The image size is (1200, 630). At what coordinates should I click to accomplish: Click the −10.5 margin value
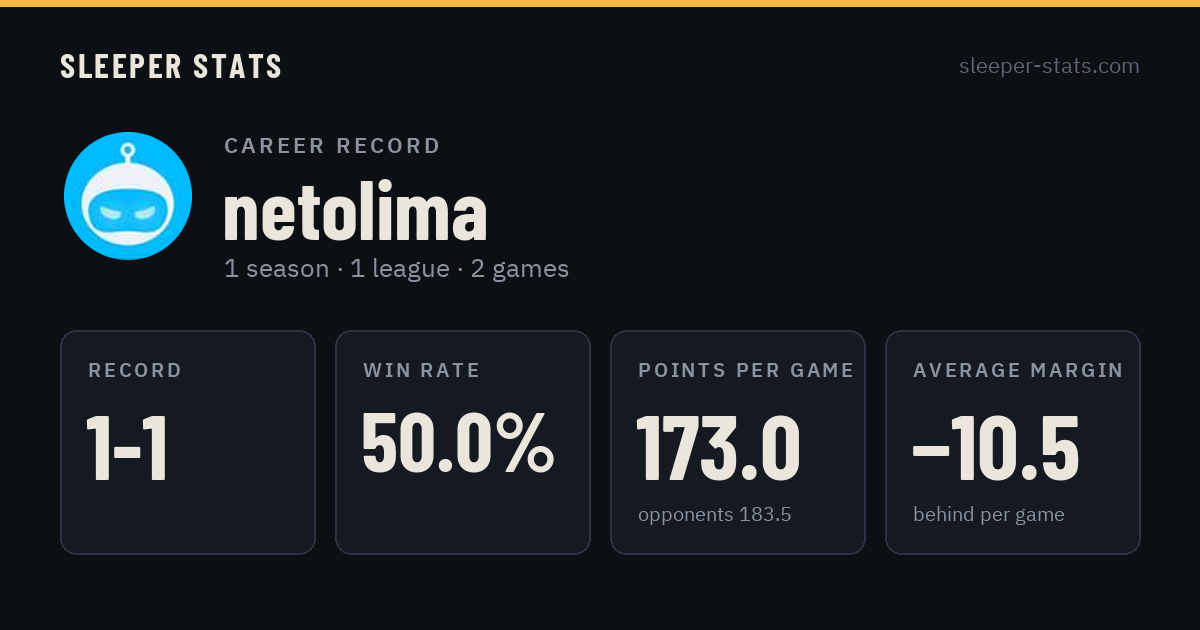996,447
